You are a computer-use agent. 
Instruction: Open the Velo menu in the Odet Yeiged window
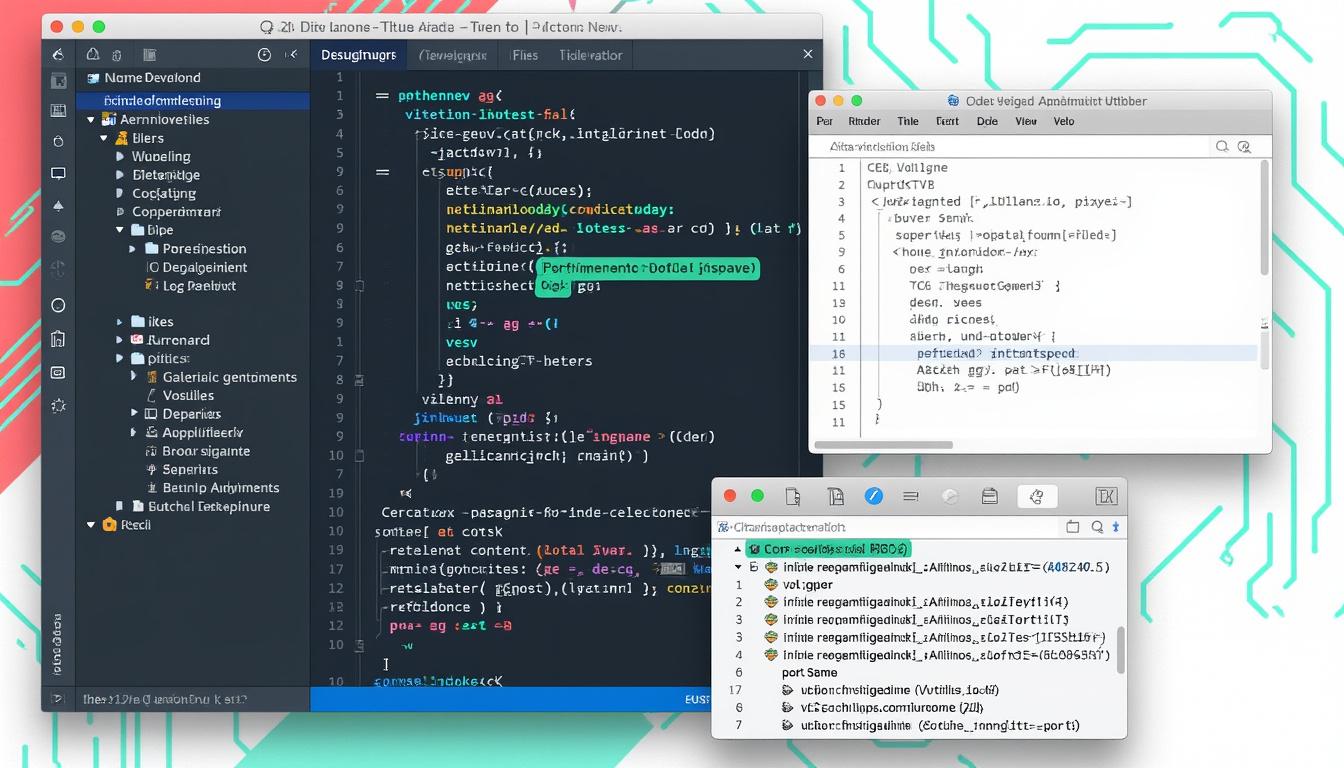(1064, 121)
